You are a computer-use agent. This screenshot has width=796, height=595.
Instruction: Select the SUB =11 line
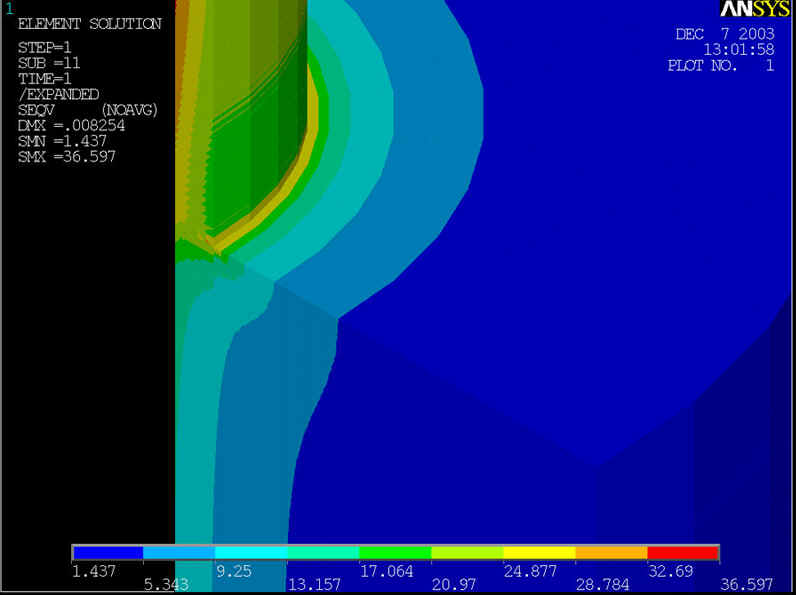[x=49, y=63]
